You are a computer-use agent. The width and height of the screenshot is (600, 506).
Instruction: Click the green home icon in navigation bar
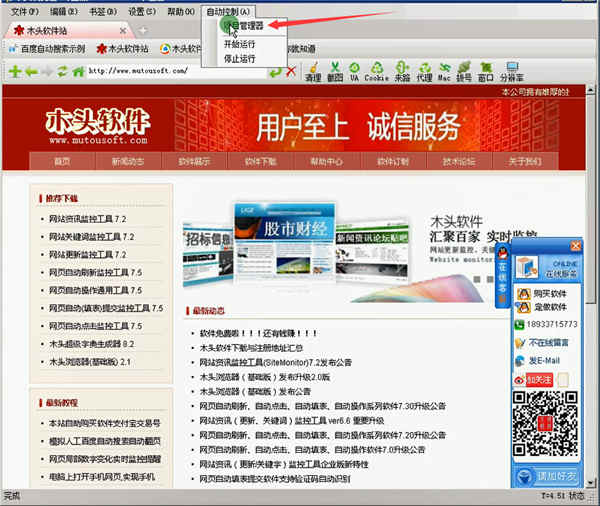click(77, 71)
